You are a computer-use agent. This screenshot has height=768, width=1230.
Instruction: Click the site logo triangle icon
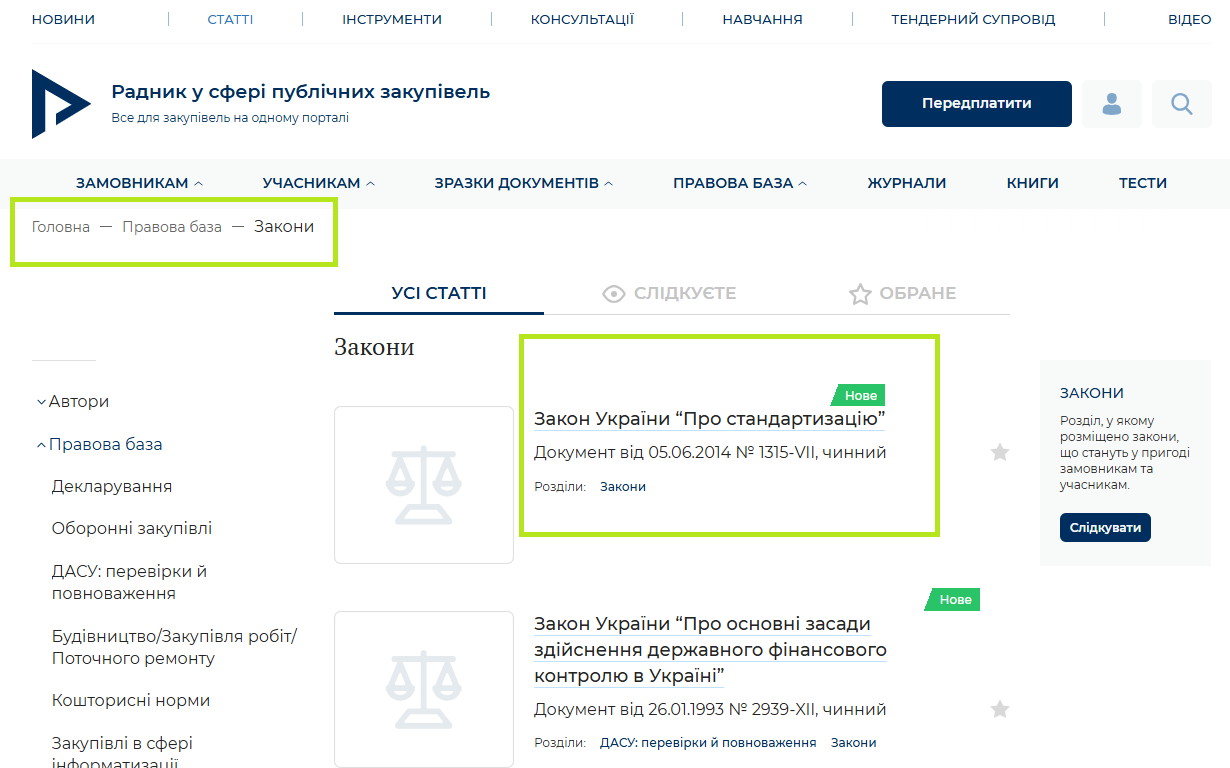point(61,104)
